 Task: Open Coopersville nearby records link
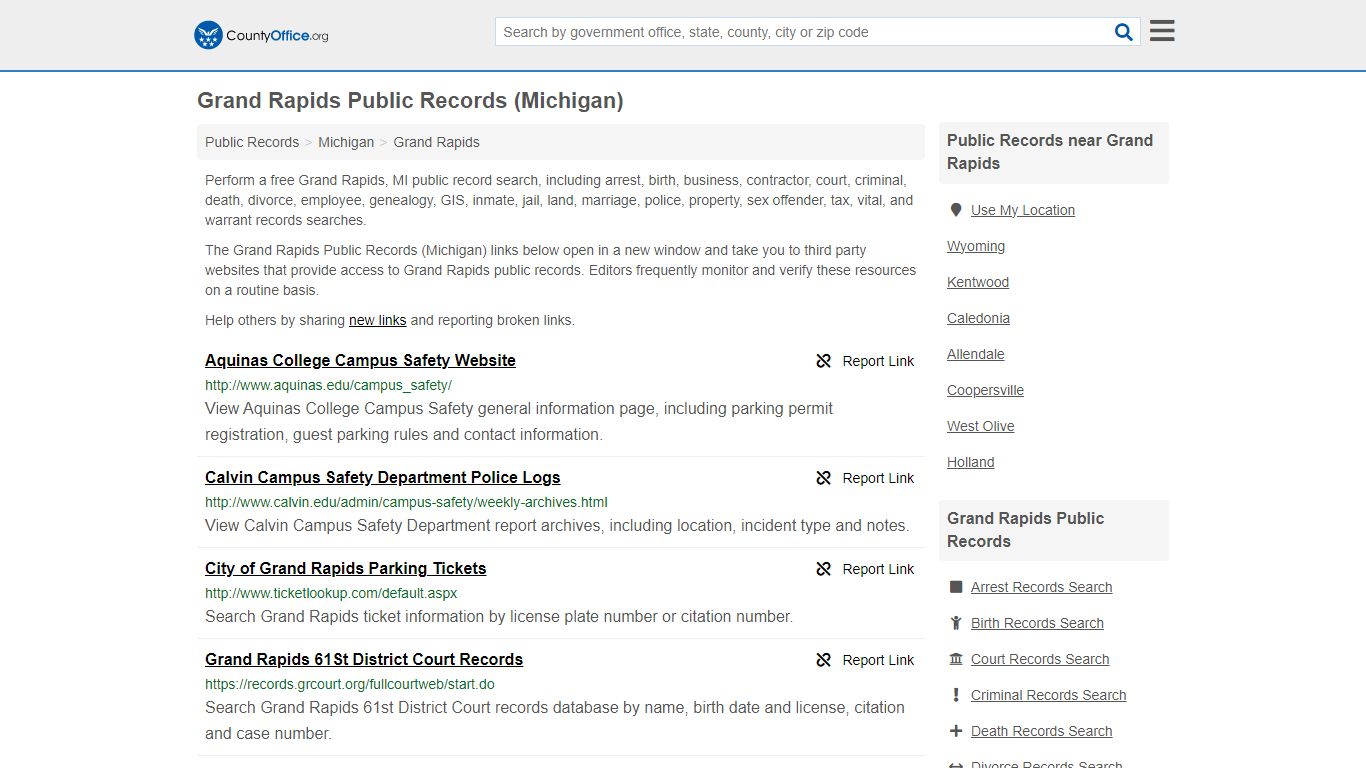point(985,390)
